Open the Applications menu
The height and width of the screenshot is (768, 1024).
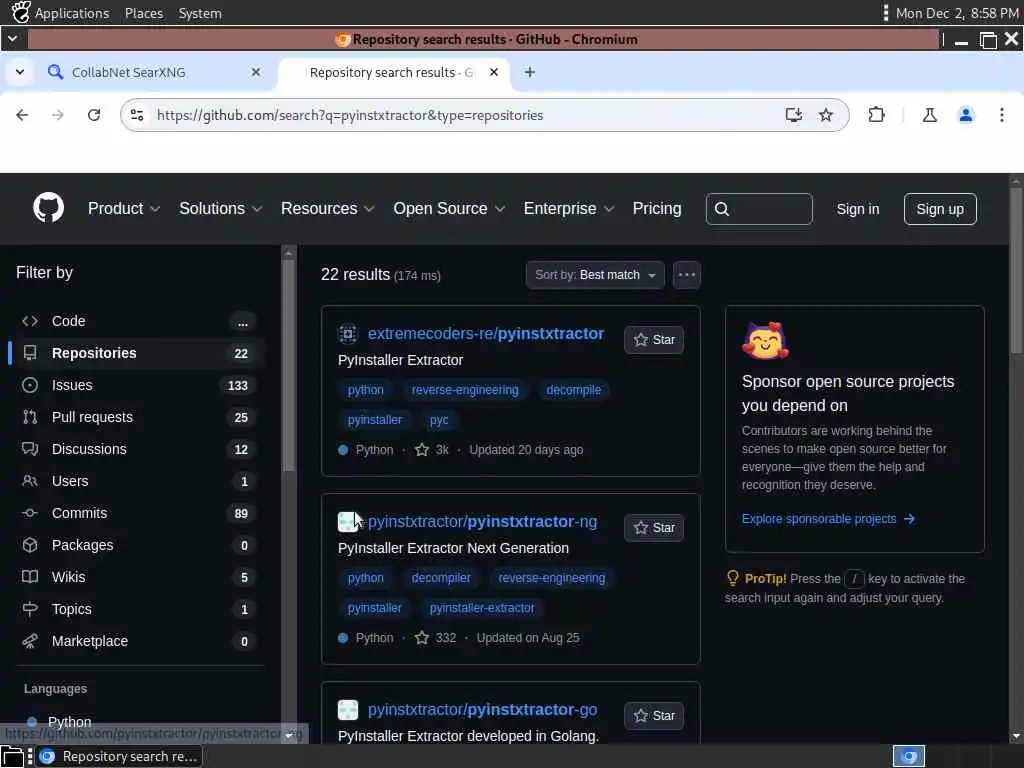[x=61, y=13]
